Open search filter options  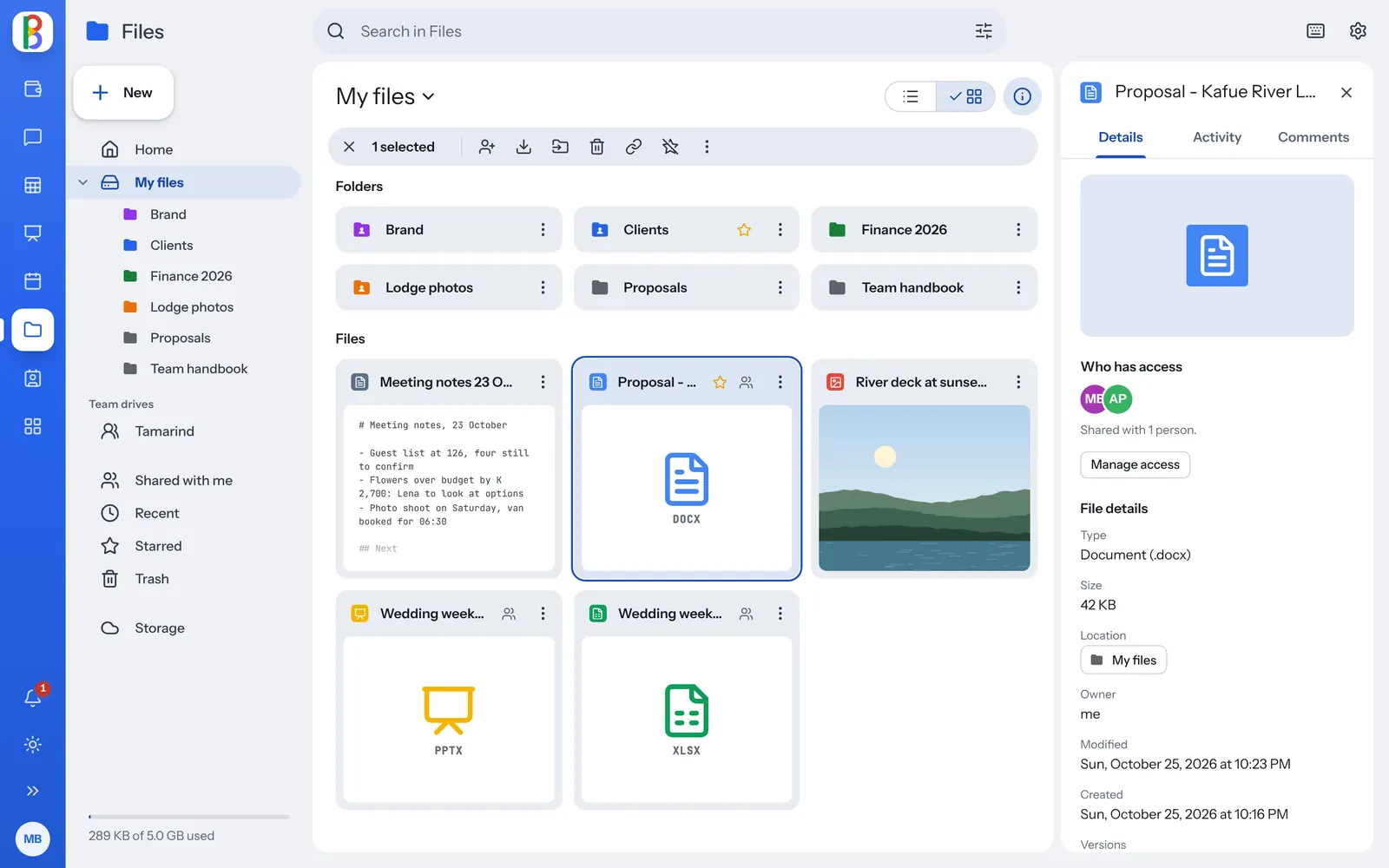click(984, 31)
